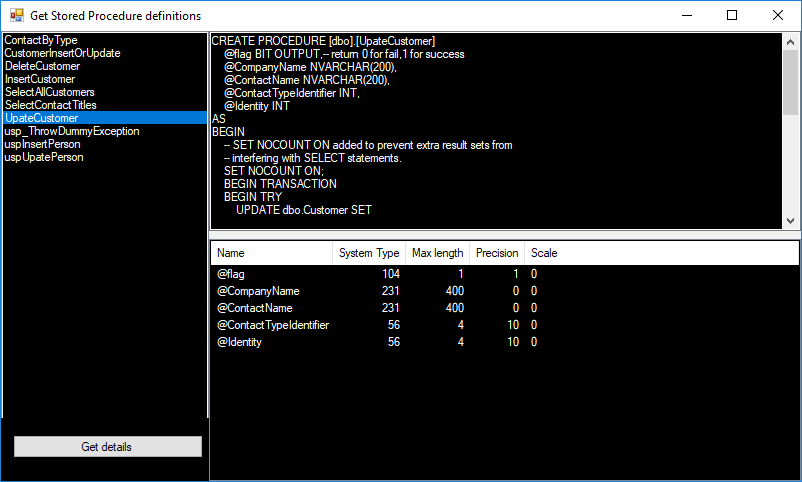
Task: Click the BEGIN TRY line
Action: point(253,197)
